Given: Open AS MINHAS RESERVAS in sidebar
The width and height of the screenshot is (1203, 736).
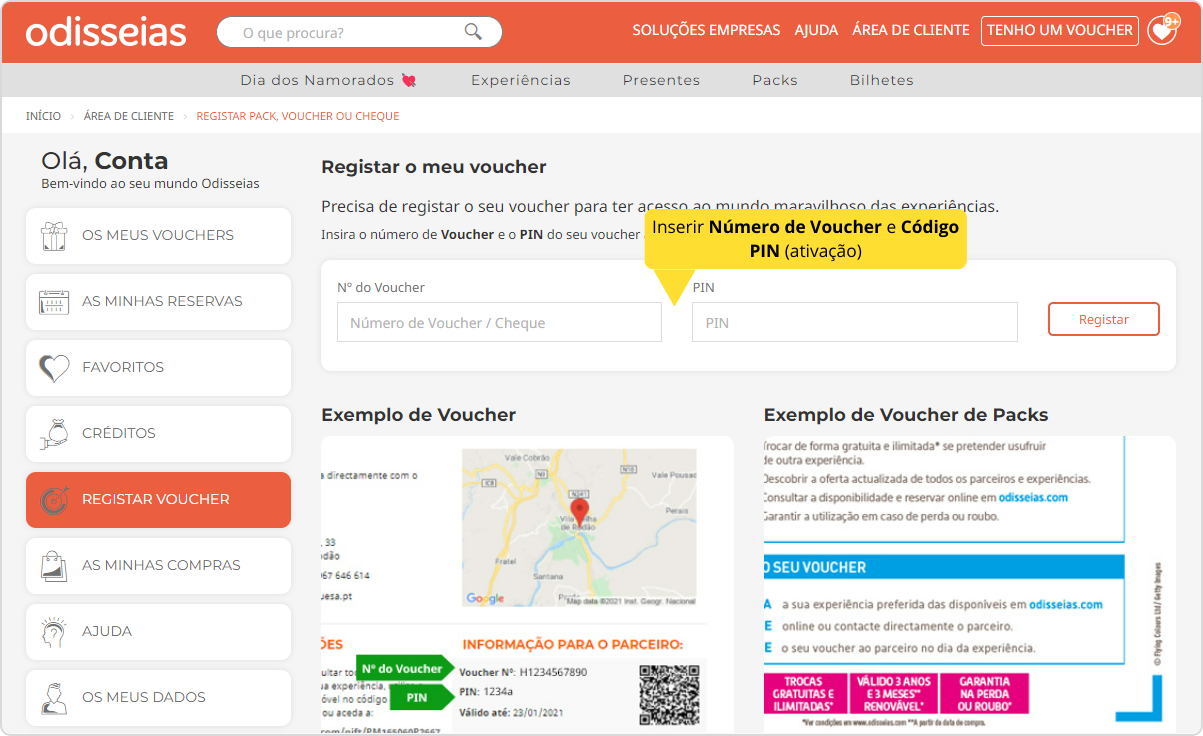Looking at the screenshot, I should pos(158,301).
